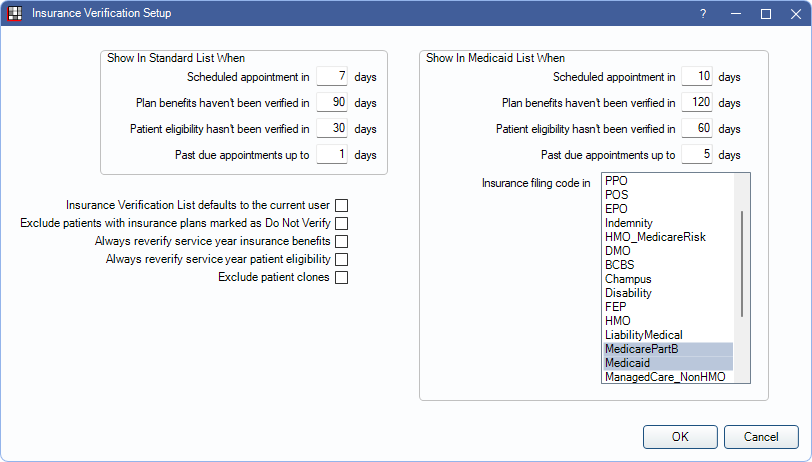Viewport: 812px width, 462px height.
Task: Click the help question mark button
Action: [x=703, y=13]
